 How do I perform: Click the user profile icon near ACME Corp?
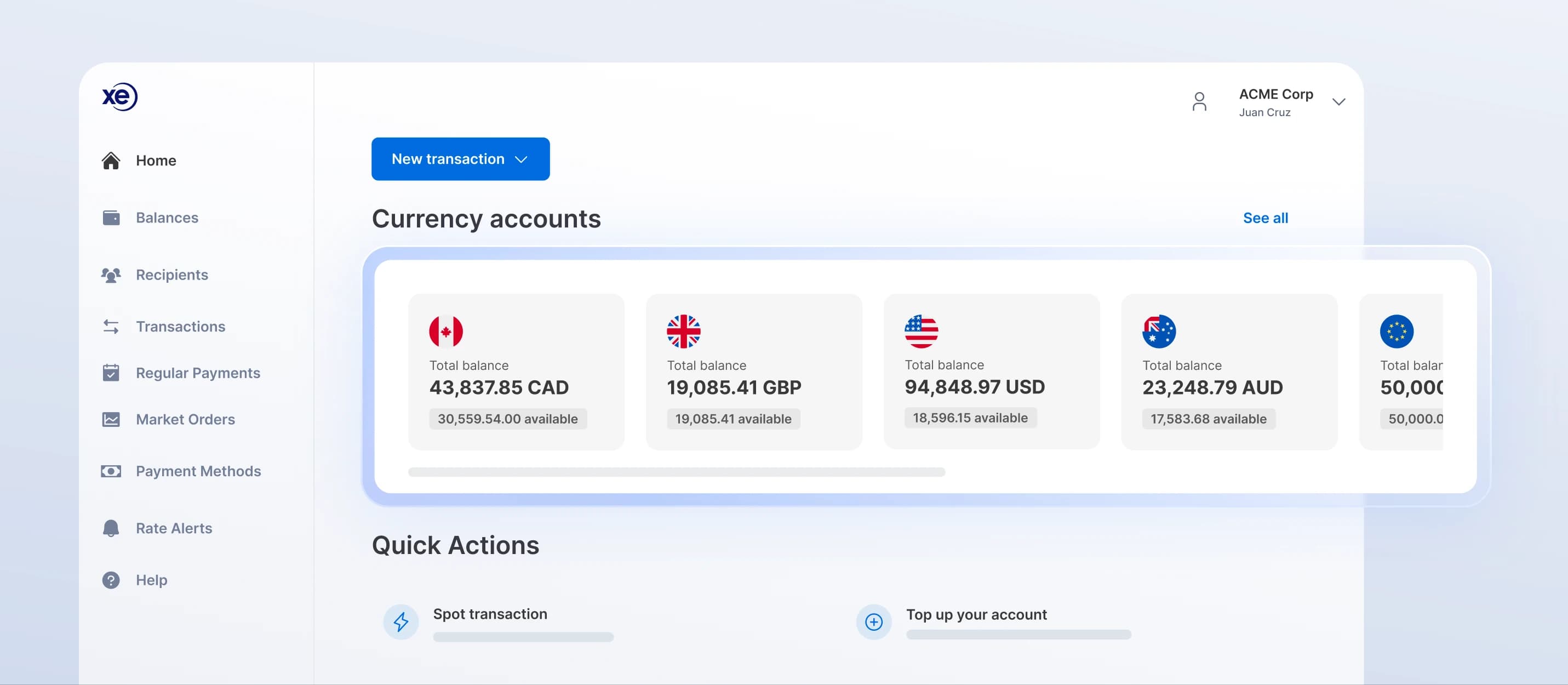coord(1199,102)
